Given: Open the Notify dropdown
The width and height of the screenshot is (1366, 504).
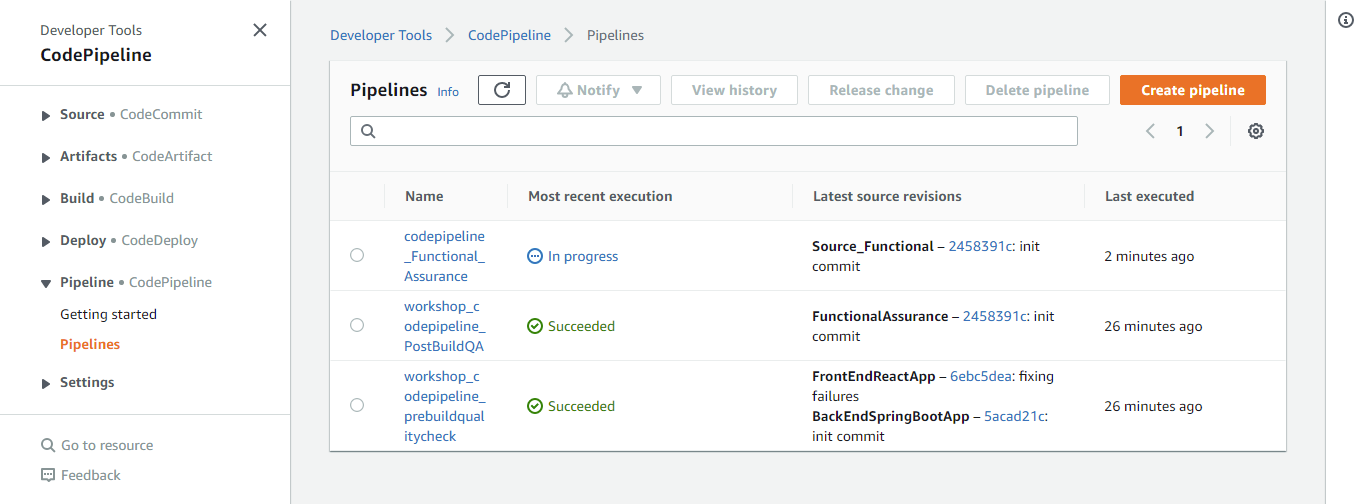Looking at the screenshot, I should (x=598, y=90).
